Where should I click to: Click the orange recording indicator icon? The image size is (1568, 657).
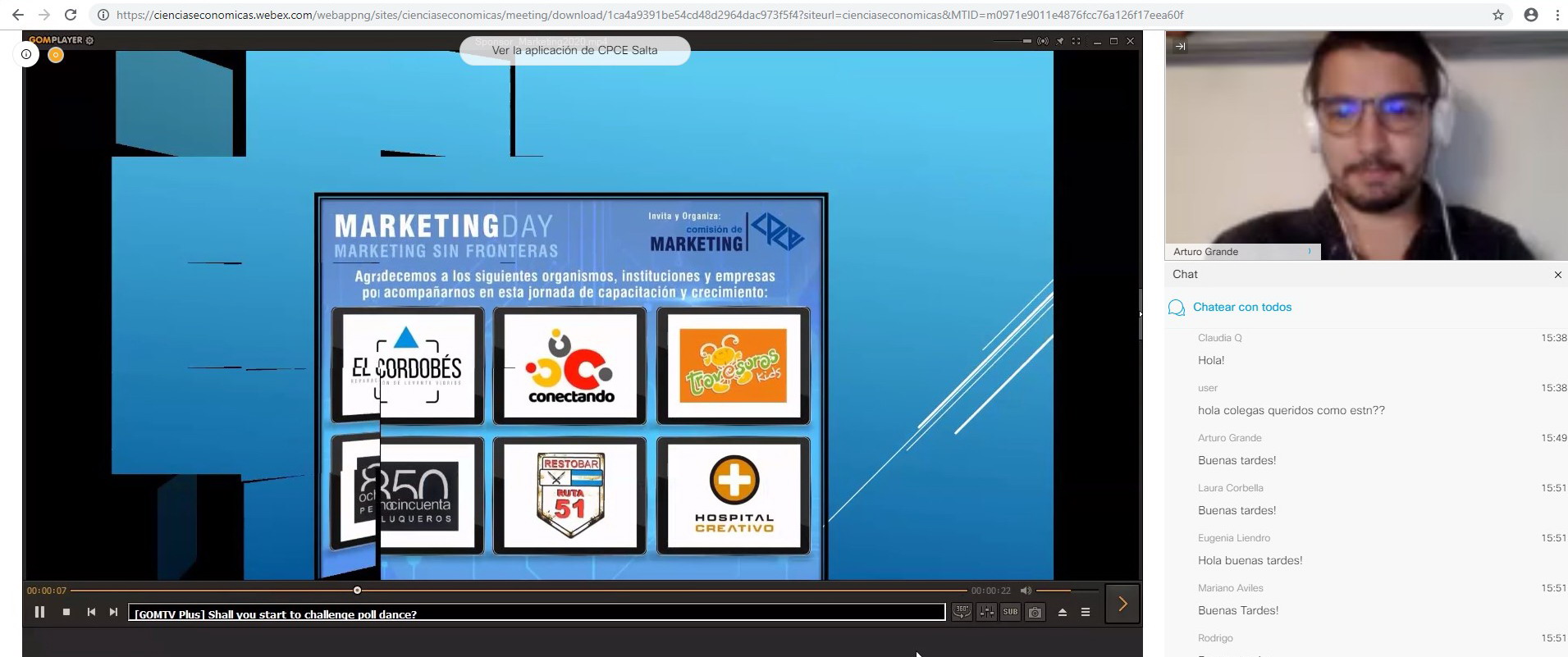tap(56, 55)
